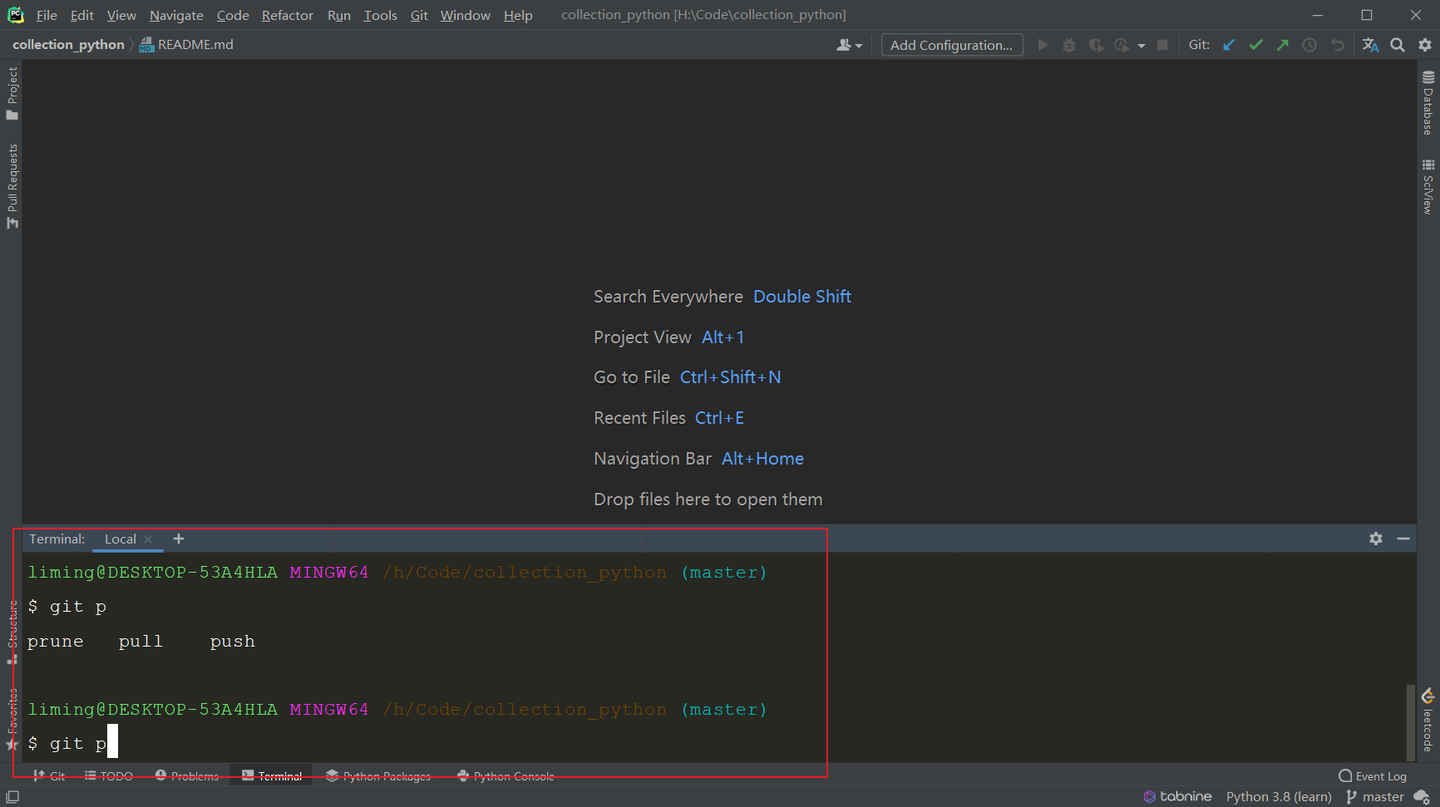Expand the user account dropdown
Viewport: 1440px width, 807px height.
click(849, 45)
